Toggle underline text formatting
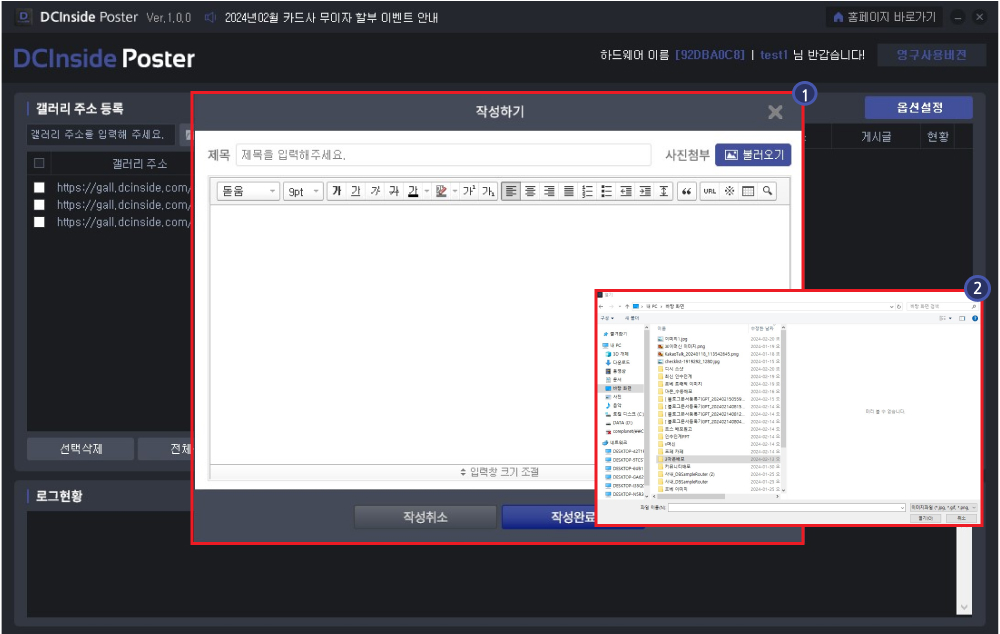The height and width of the screenshot is (634, 1000). (x=356, y=191)
